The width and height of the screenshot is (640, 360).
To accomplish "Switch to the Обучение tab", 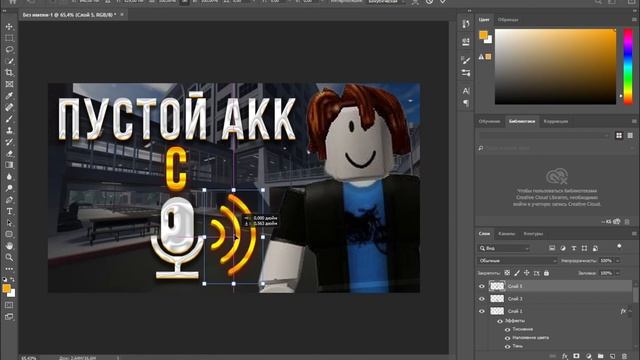I will [x=489, y=122].
